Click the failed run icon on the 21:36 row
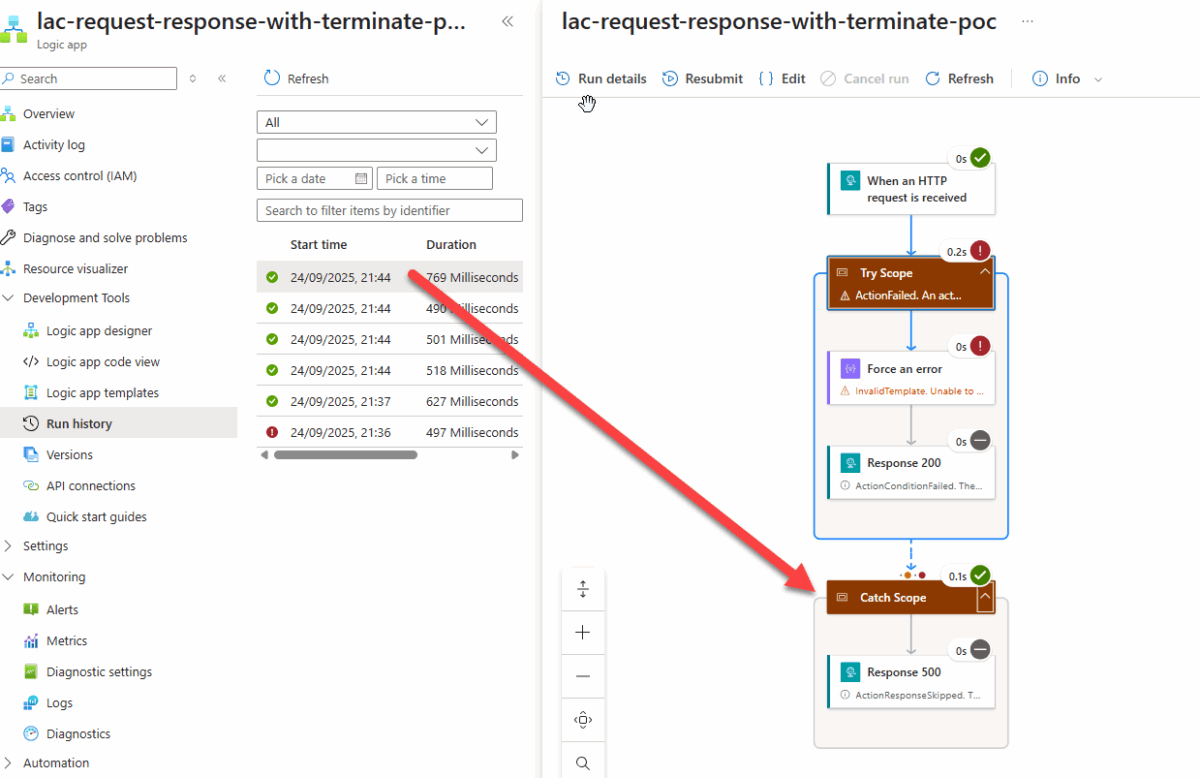 (x=270, y=432)
